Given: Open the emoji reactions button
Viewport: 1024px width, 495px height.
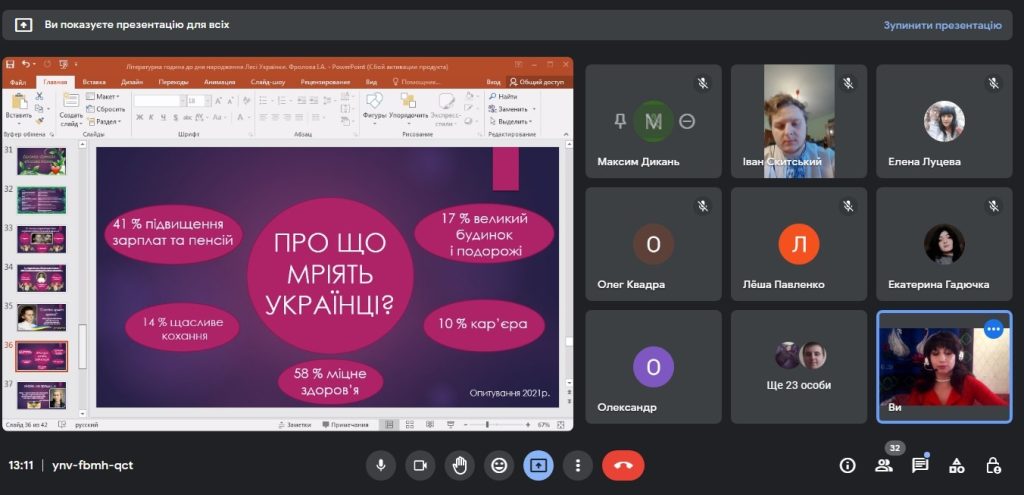Looking at the screenshot, I should point(499,465).
